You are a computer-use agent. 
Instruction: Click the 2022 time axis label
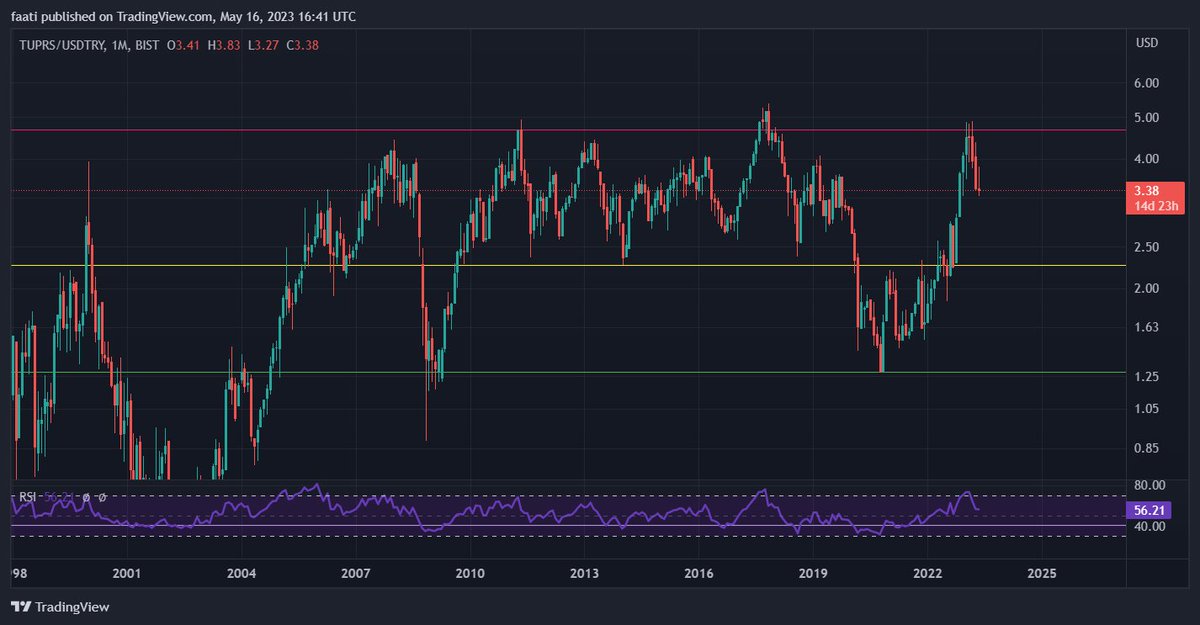[x=927, y=573]
